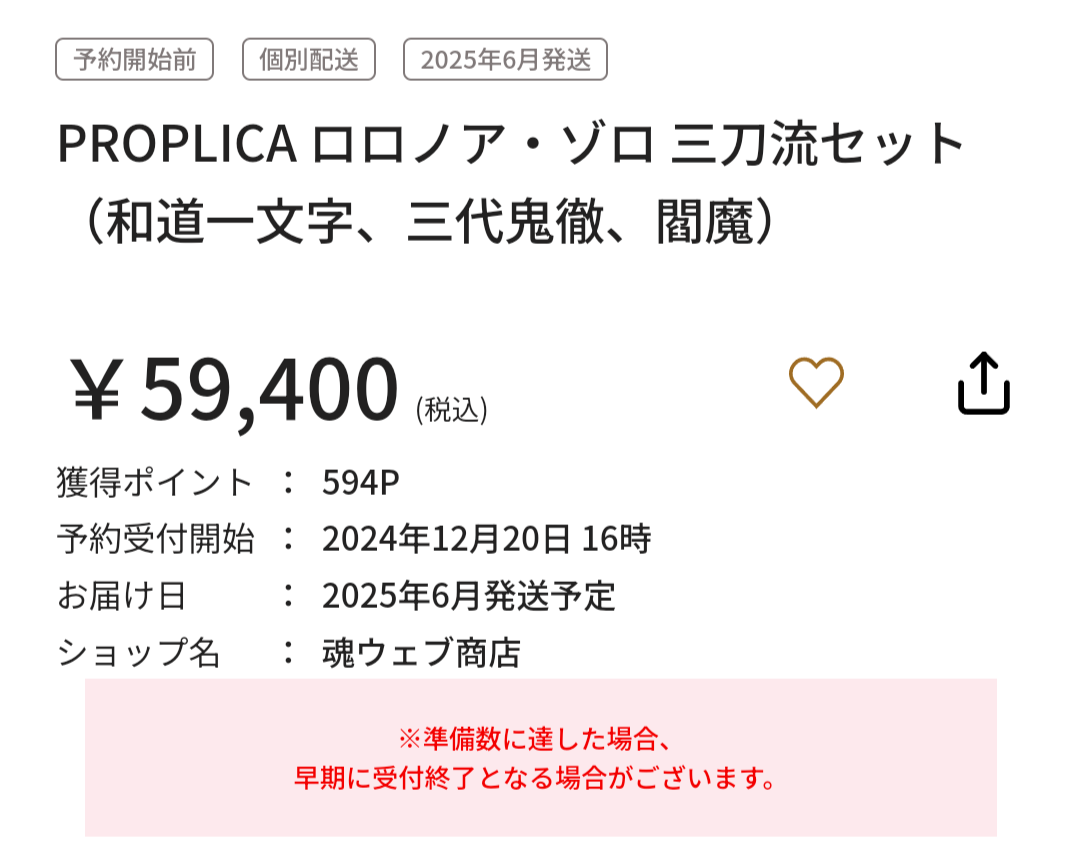Screen dimensions: 1080x854
Task: Click the 2025年6月発送 tag
Action: pos(505,60)
